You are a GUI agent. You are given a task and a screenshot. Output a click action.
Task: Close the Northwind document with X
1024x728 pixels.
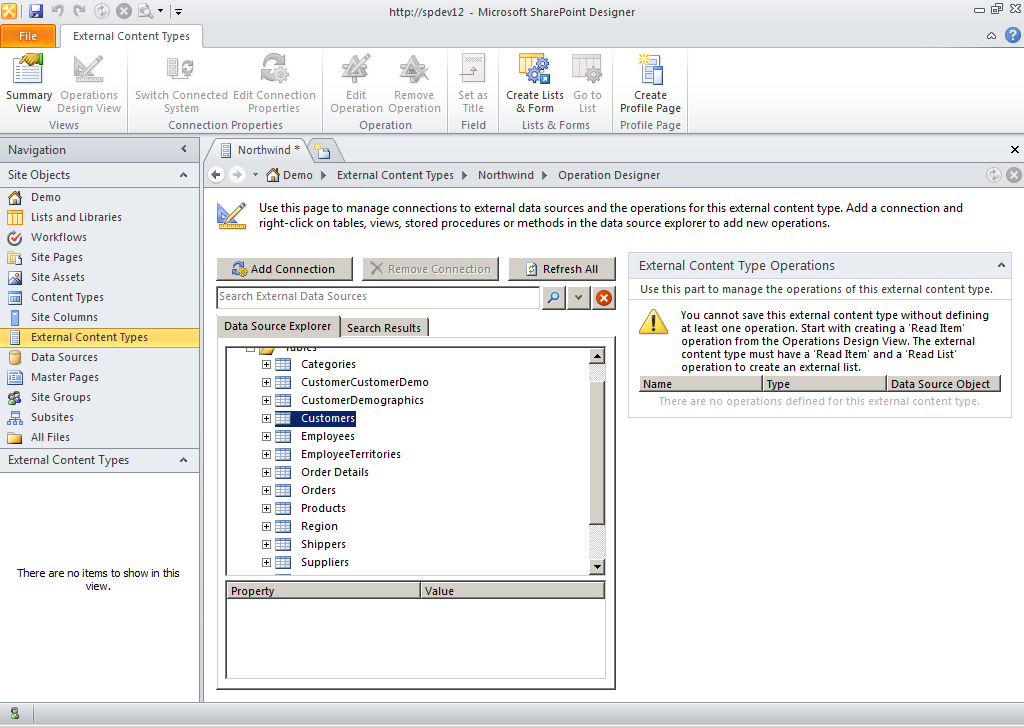[1015, 150]
